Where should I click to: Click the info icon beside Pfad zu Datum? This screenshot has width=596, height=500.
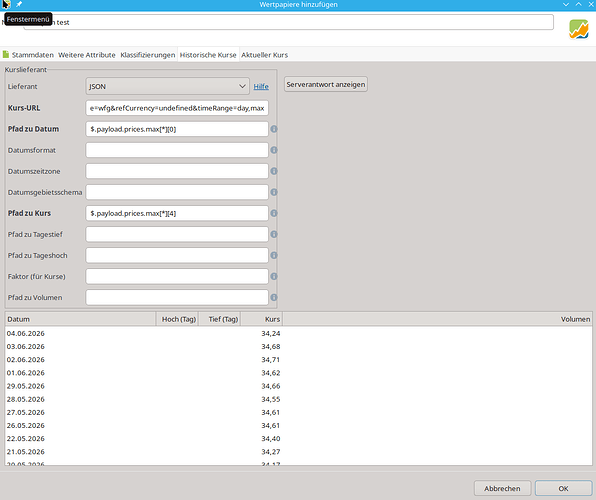[x=274, y=129]
